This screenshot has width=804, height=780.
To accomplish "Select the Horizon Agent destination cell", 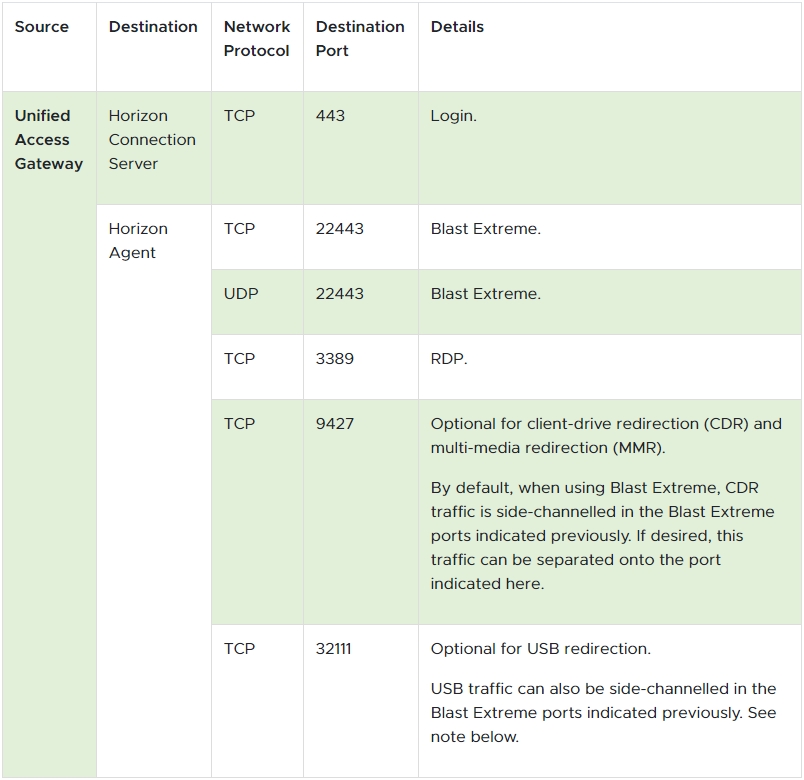I will point(138,241).
